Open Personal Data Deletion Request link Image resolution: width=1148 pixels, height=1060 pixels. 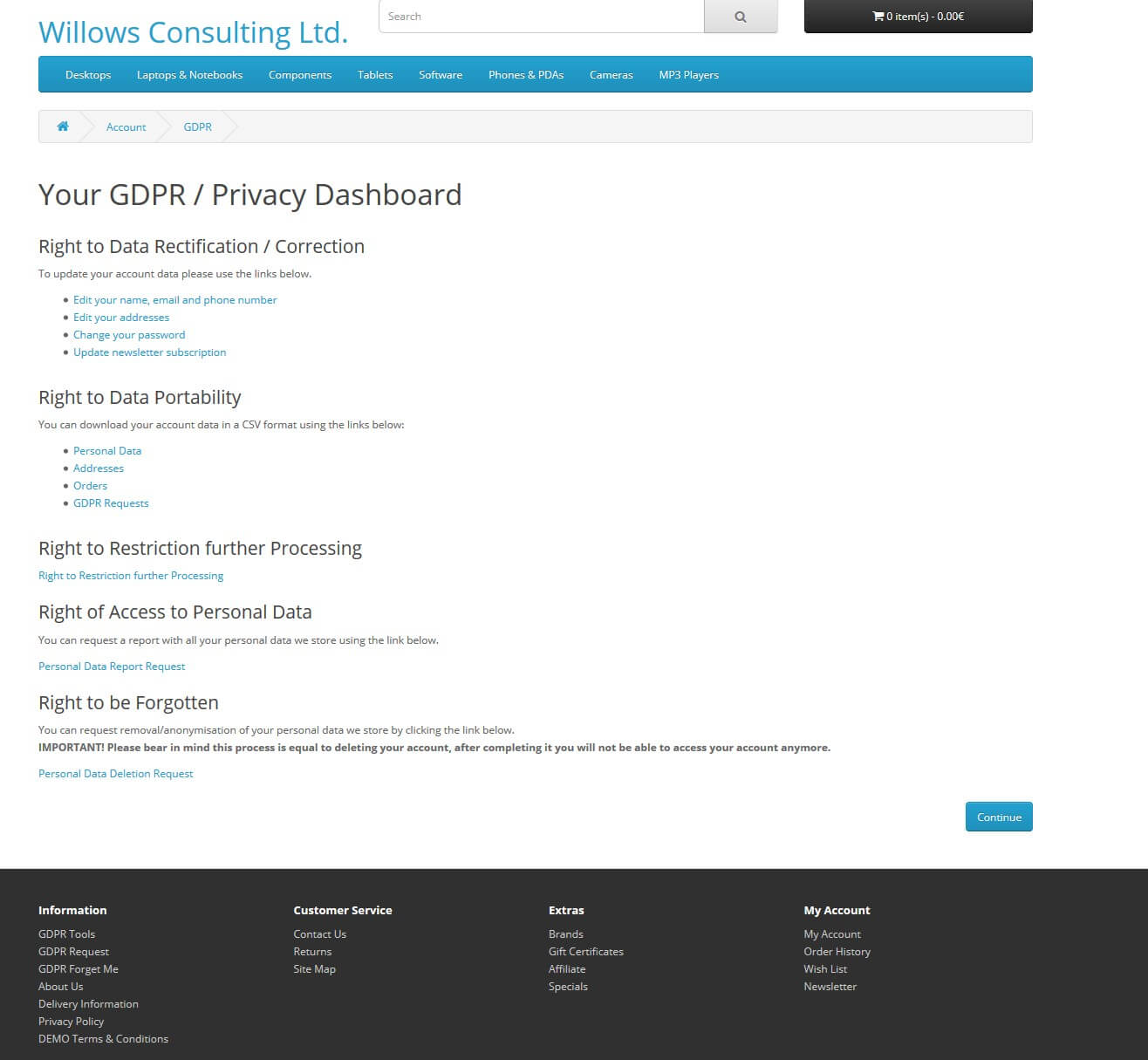coord(115,774)
